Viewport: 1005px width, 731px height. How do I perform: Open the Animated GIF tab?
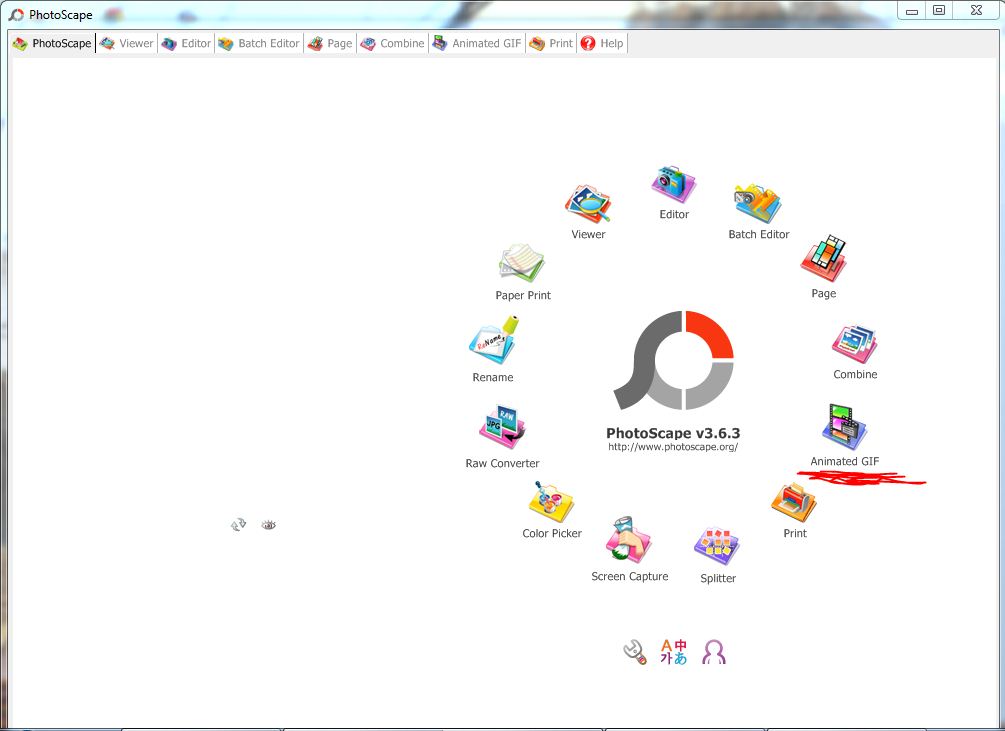(478, 44)
